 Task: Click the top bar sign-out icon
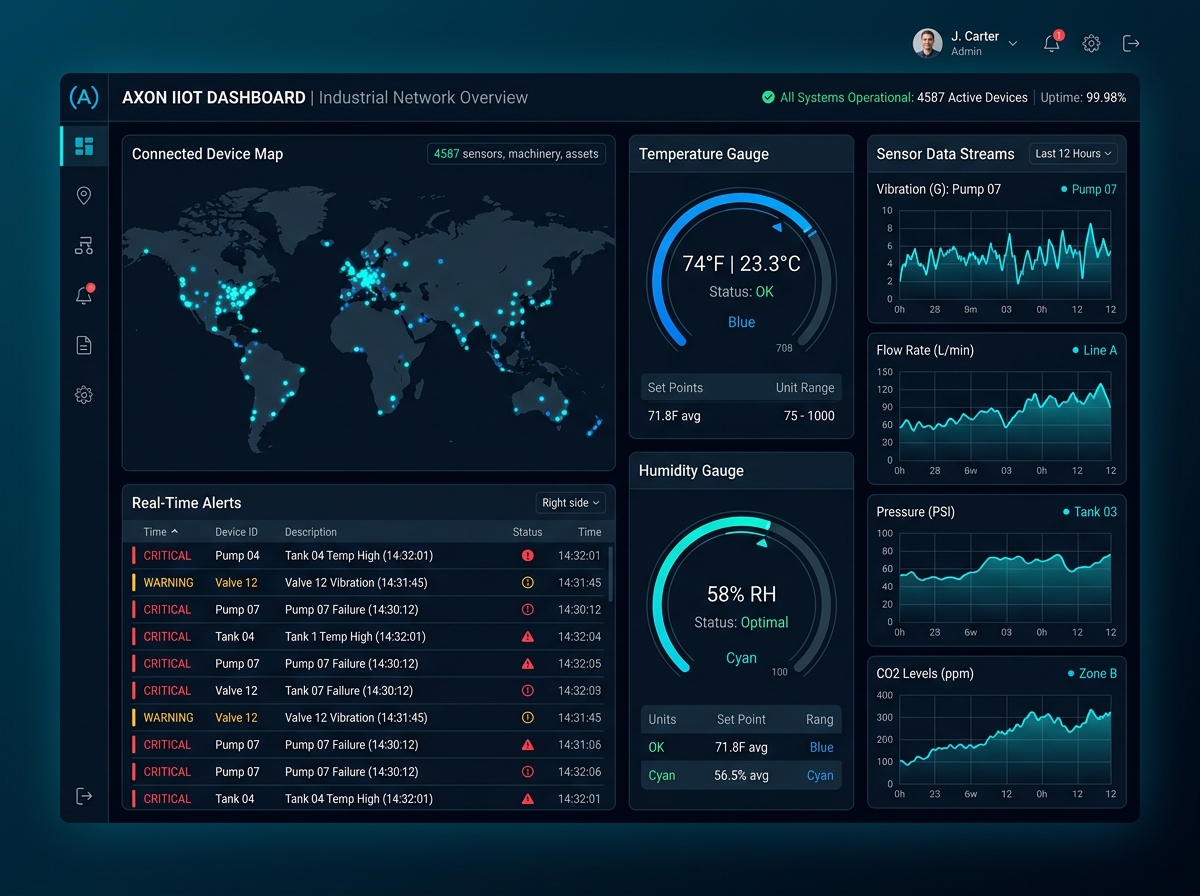click(1131, 43)
